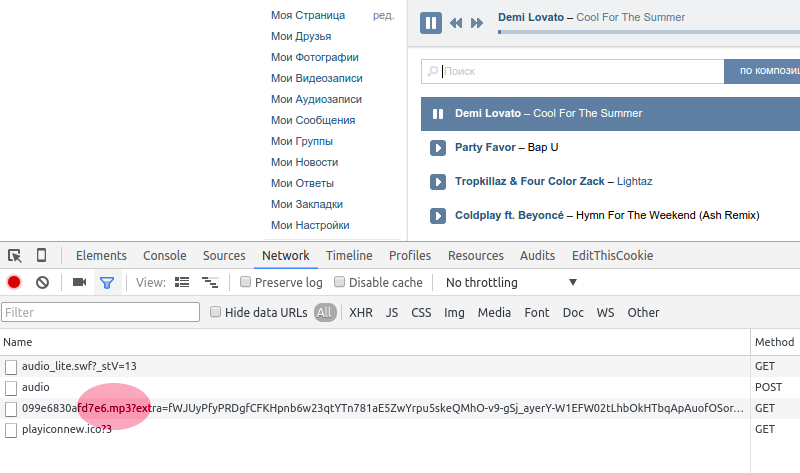
Task: Open the Profiles tab
Action: pos(410,256)
